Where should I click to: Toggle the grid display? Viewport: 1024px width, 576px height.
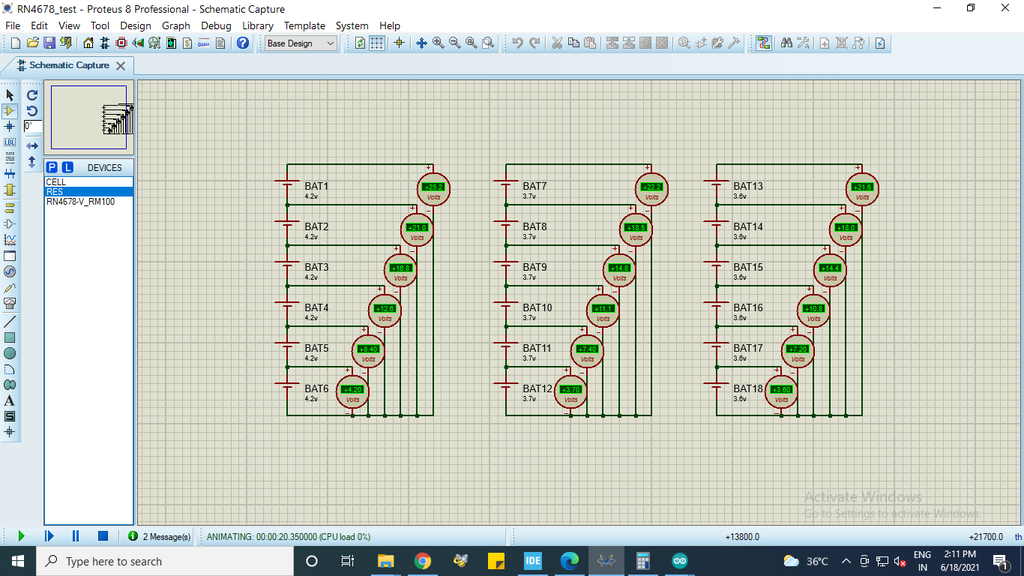(379, 43)
